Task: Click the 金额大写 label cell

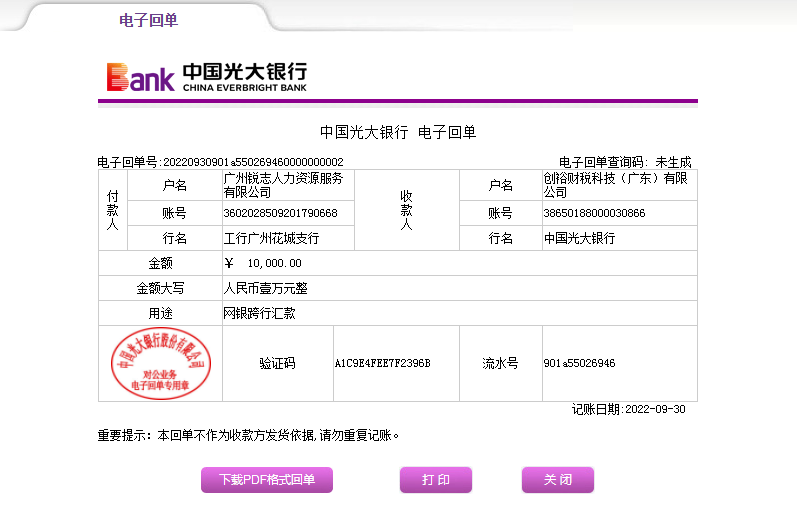Action: 161,288
